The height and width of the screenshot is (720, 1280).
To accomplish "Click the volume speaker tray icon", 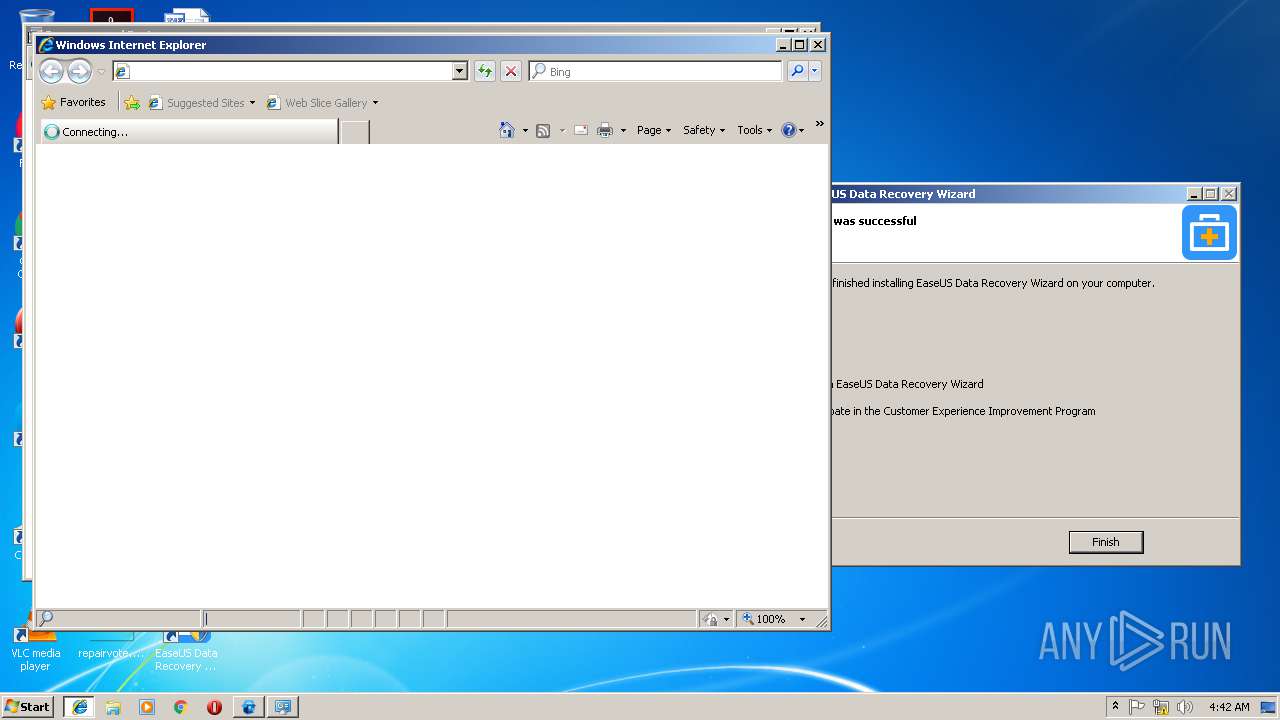I will click(x=1185, y=706).
